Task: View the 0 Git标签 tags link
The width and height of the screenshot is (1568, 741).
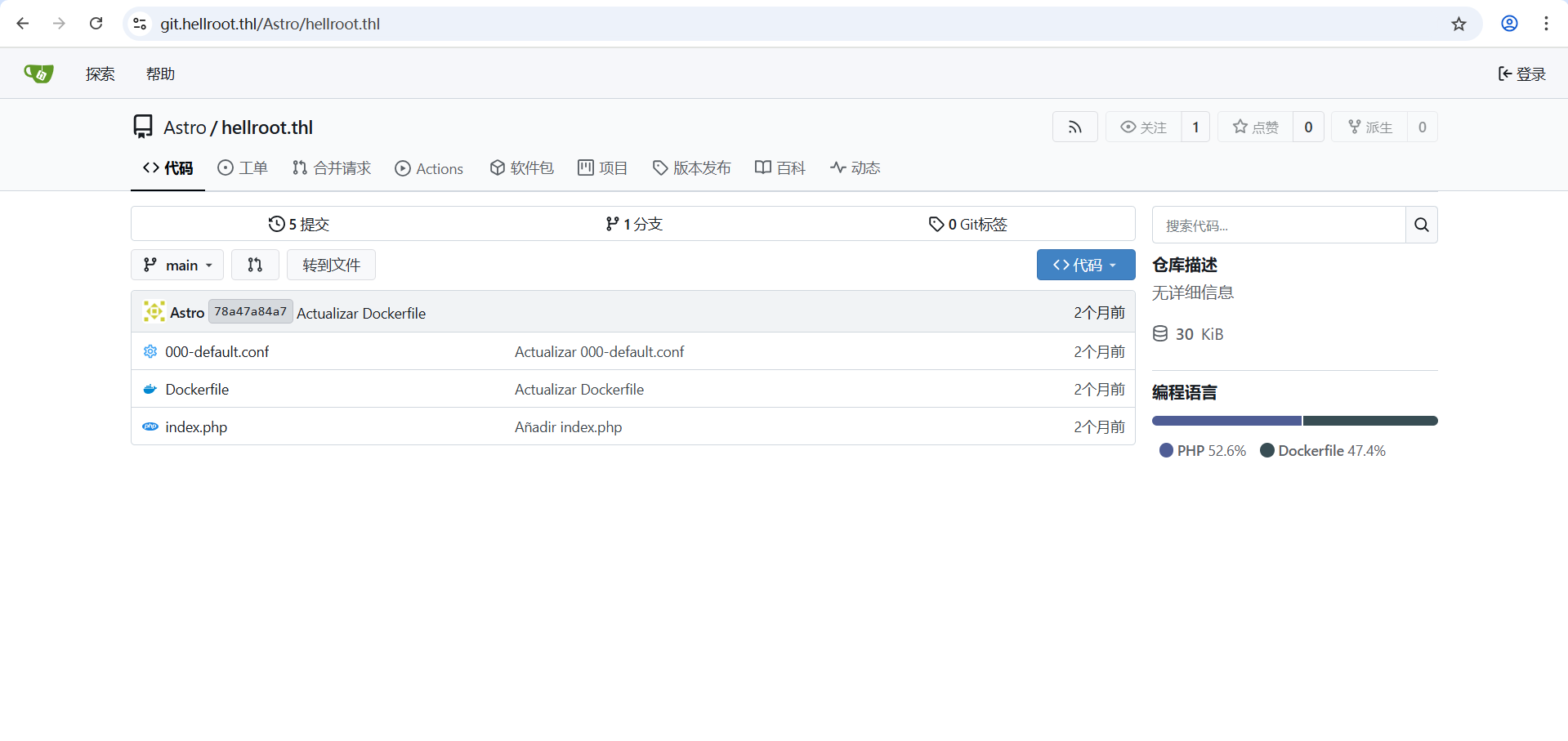Action: pyautogui.click(x=968, y=224)
